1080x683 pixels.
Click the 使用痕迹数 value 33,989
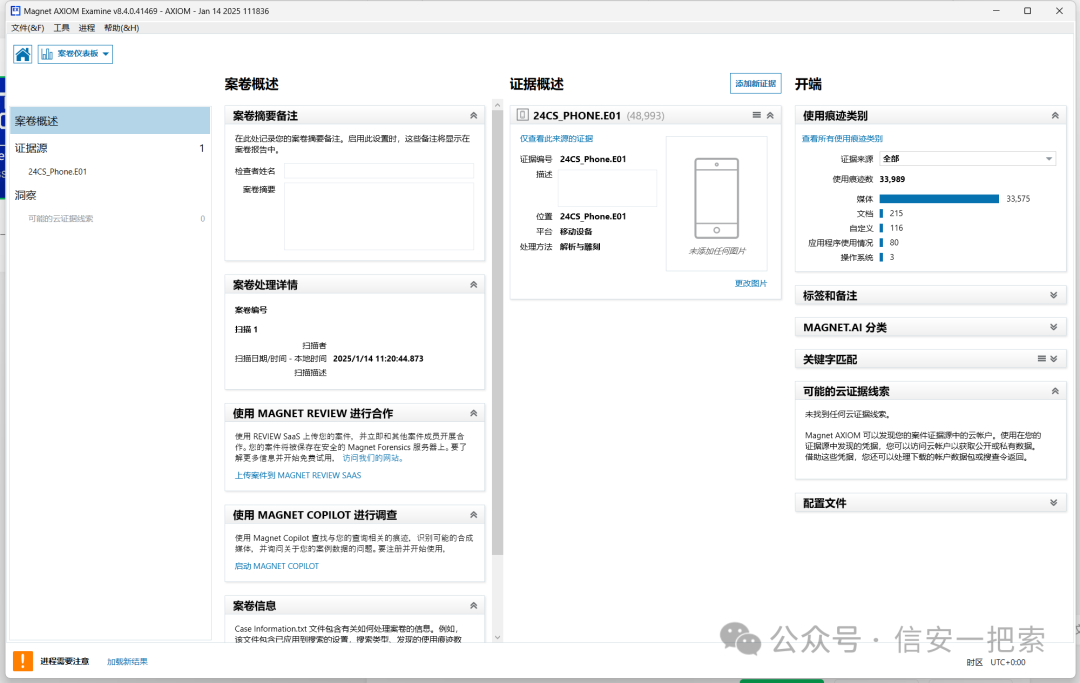tap(892, 179)
